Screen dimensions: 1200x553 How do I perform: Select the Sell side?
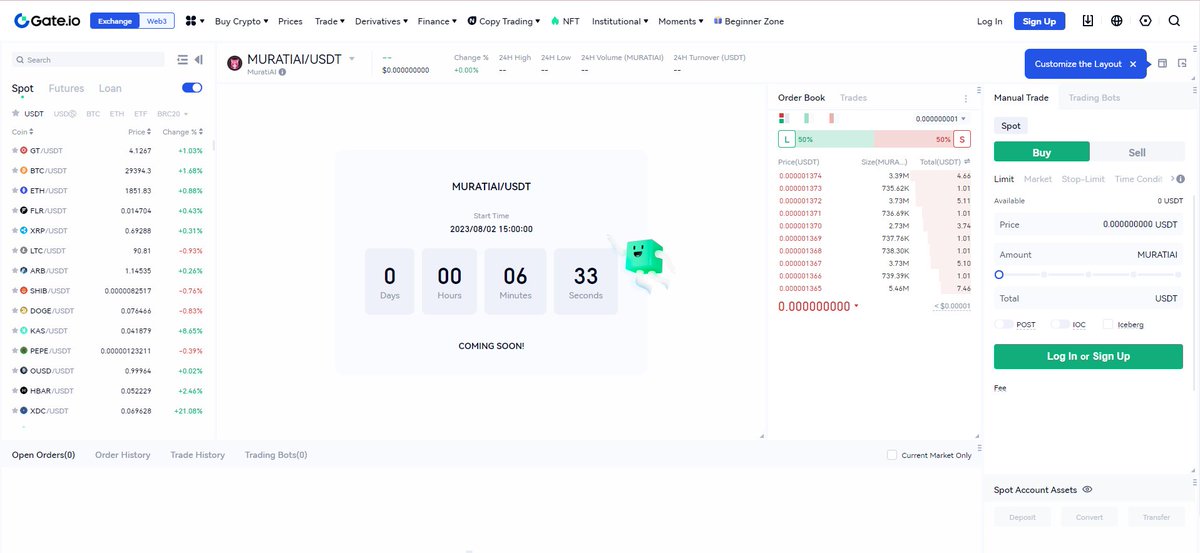pyautogui.click(x=1137, y=152)
